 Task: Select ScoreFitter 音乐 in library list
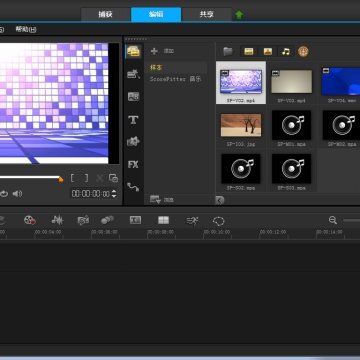click(x=176, y=79)
